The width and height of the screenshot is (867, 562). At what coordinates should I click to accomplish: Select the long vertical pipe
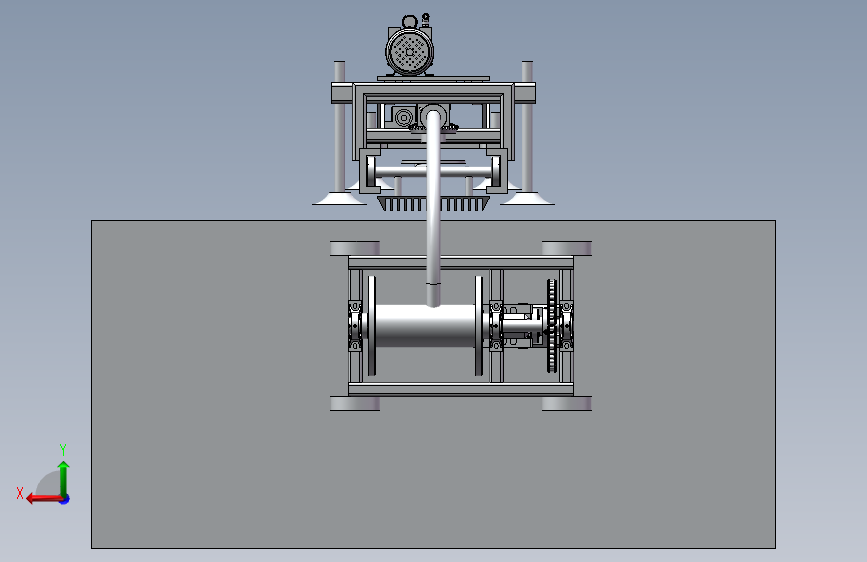tap(434, 207)
